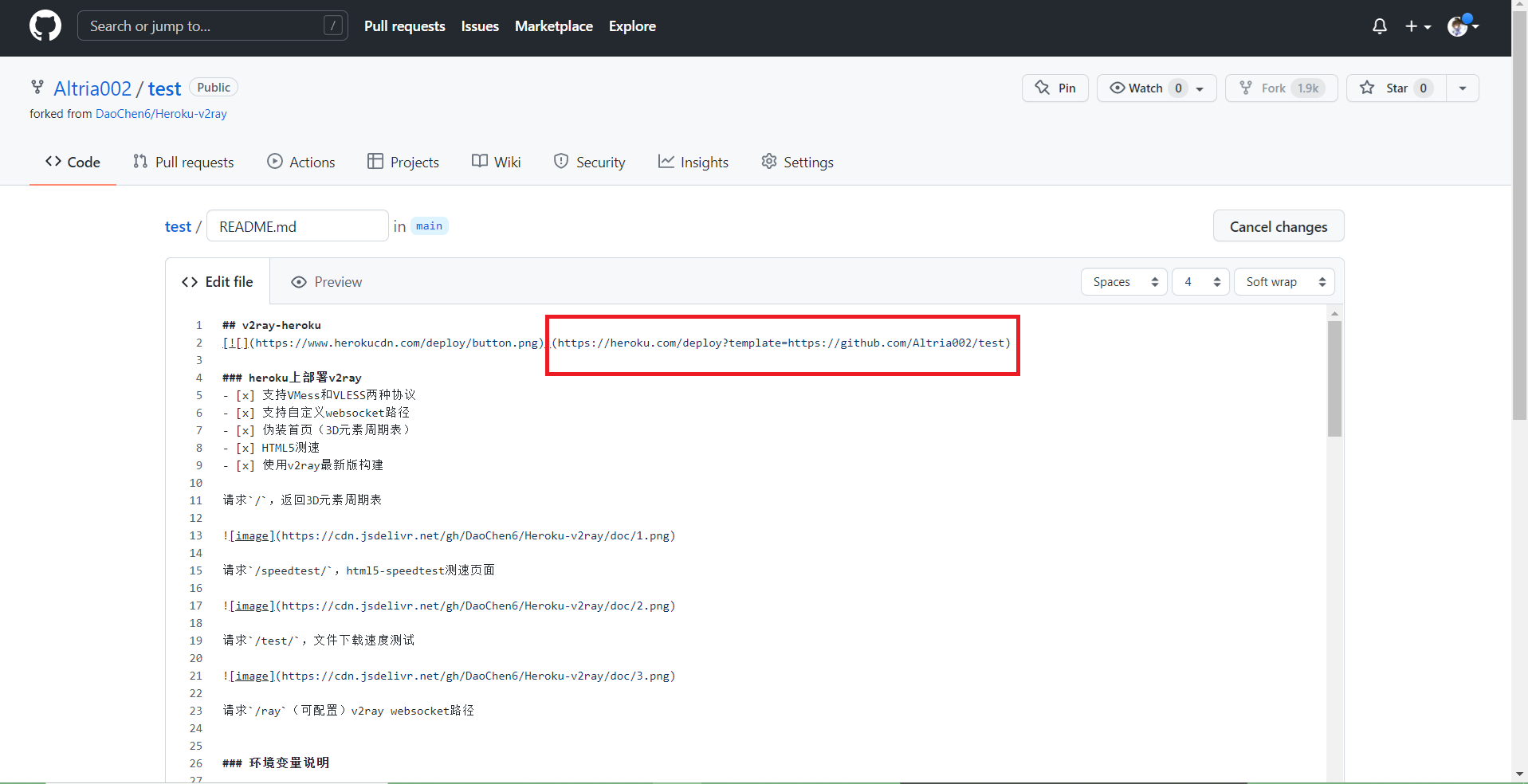1528x784 pixels.
Task: Click the Fork button
Action: (1282, 88)
